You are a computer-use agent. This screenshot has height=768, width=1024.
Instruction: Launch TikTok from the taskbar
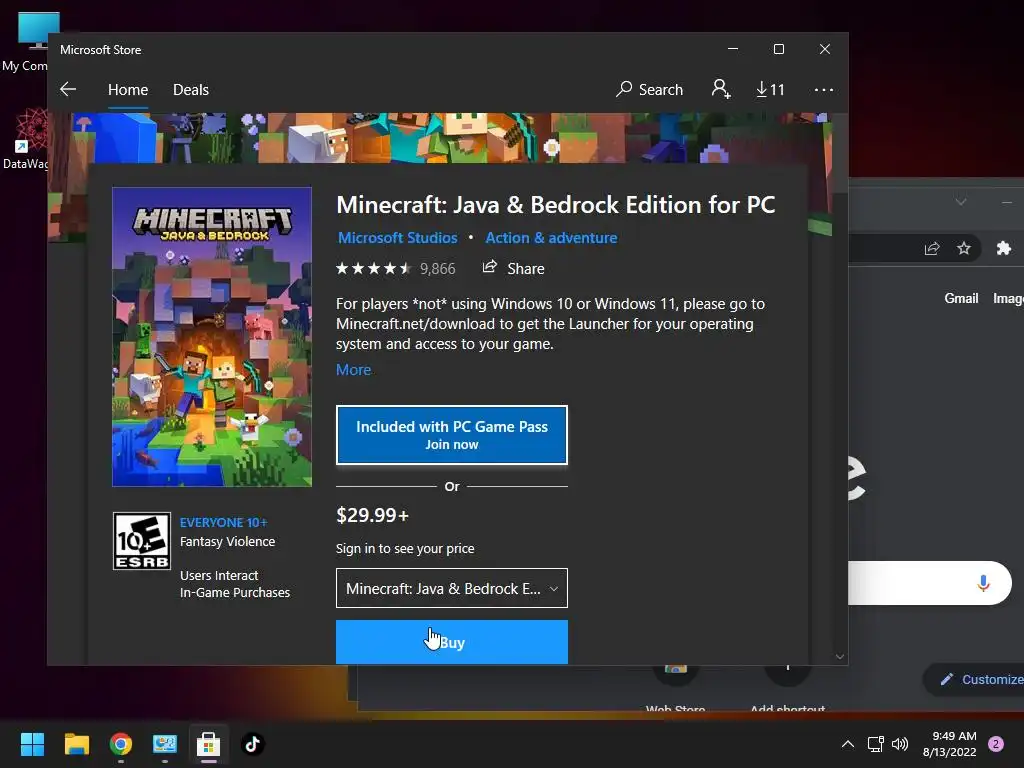tap(253, 744)
